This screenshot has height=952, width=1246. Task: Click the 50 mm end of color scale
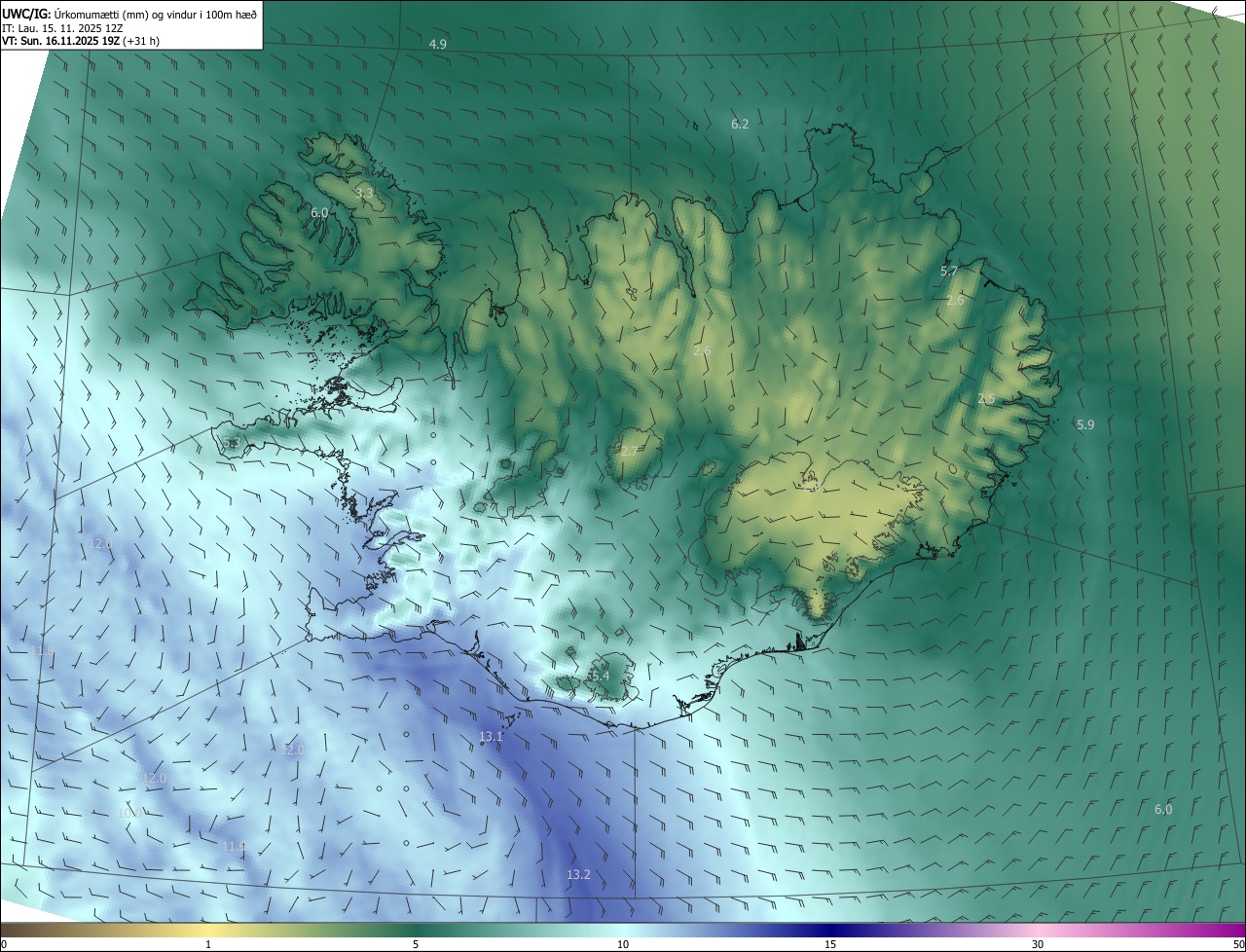[1238, 944]
